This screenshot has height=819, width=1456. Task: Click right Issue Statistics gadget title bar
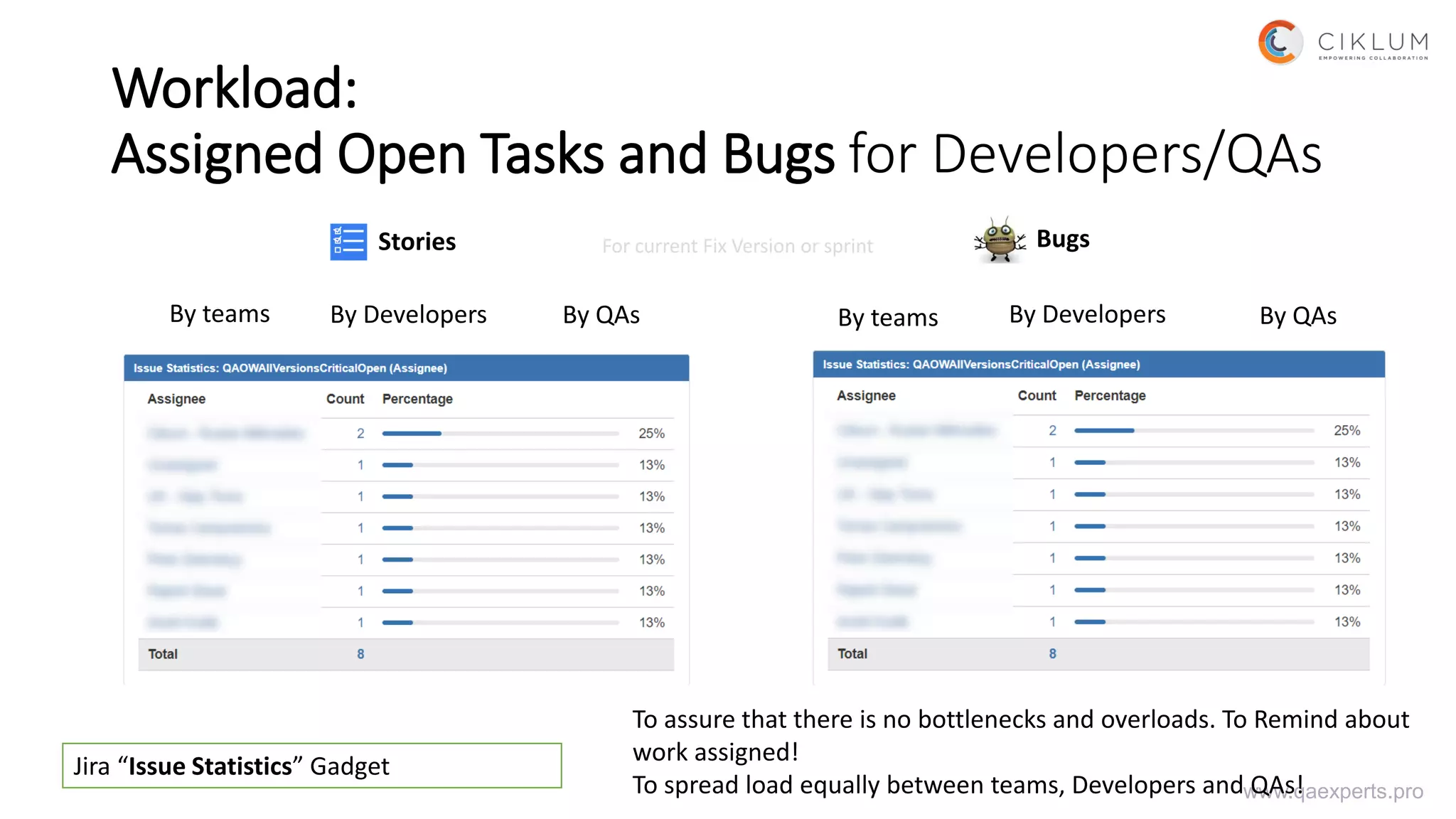click(1099, 365)
